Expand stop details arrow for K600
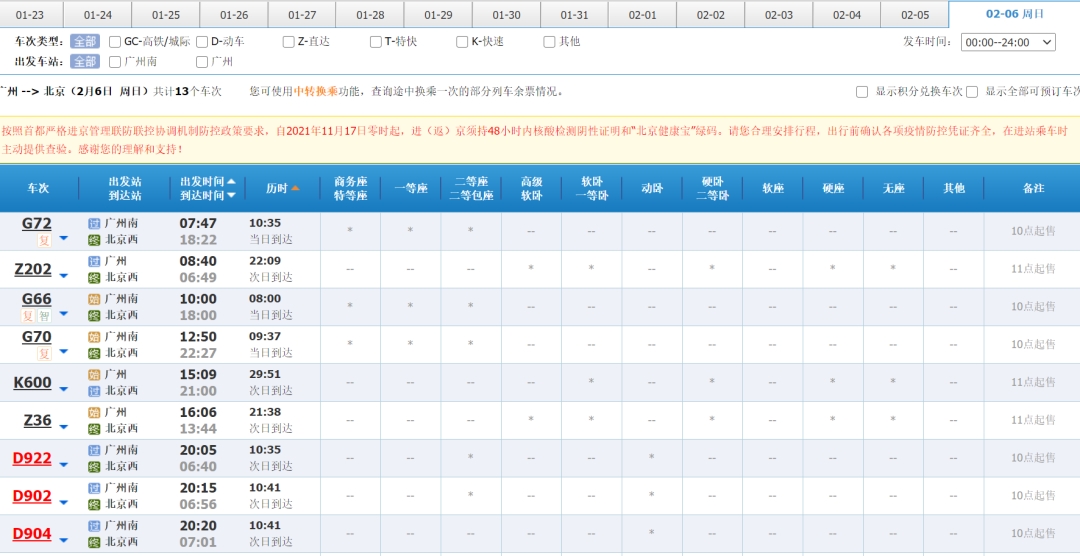1080x556 pixels. [64, 388]
